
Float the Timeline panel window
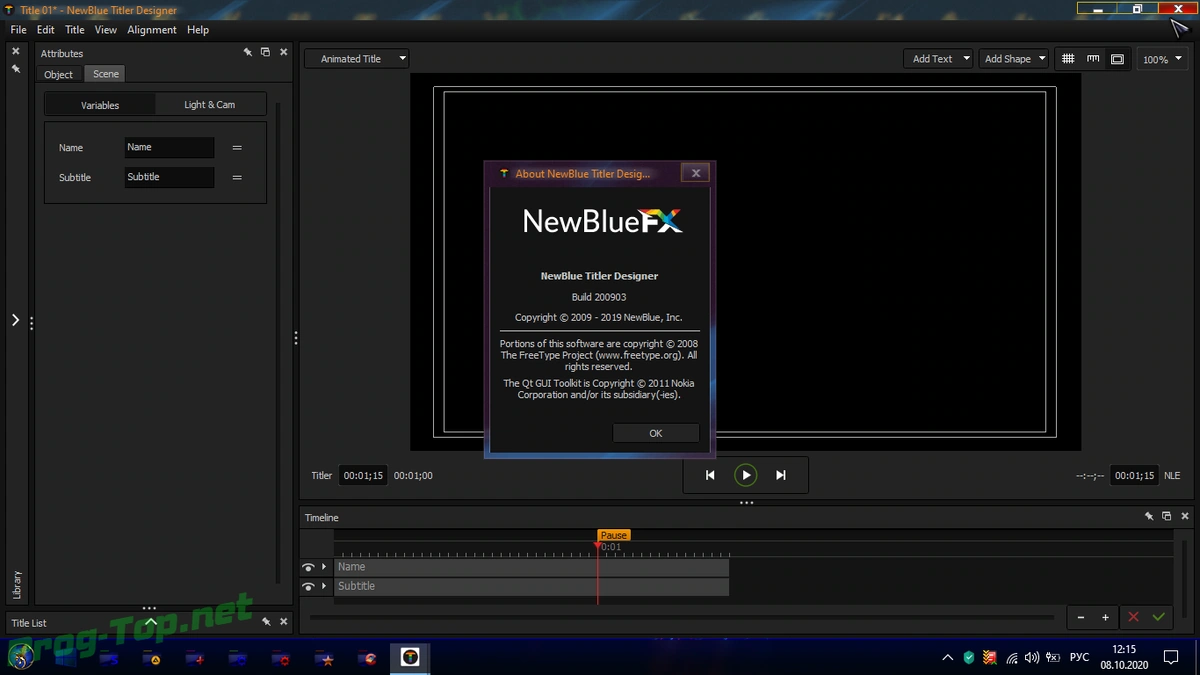pyautogui.click(x=1167, y=517)
